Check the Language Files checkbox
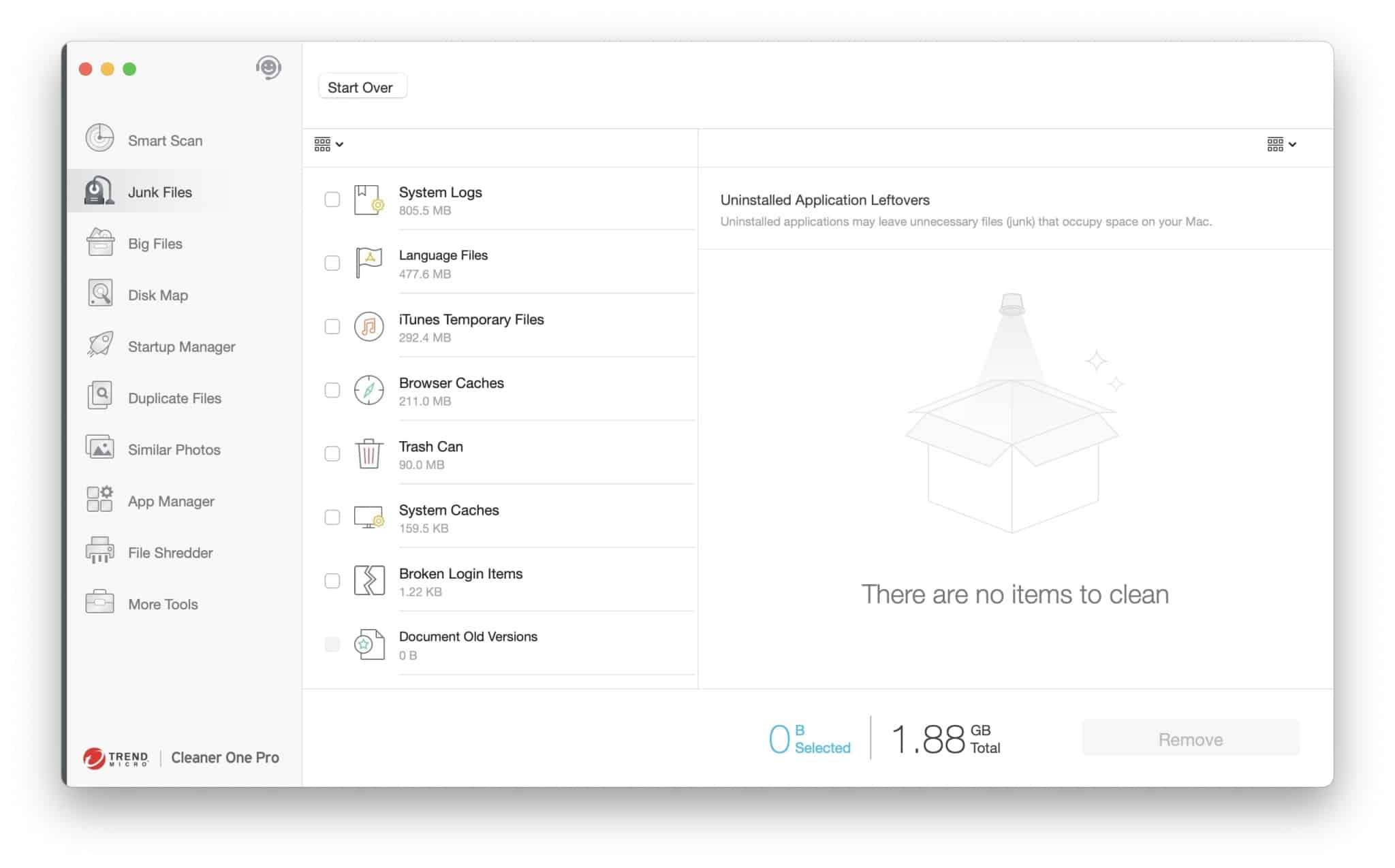The image size is (1395, 868). click(x=332, y=263)
